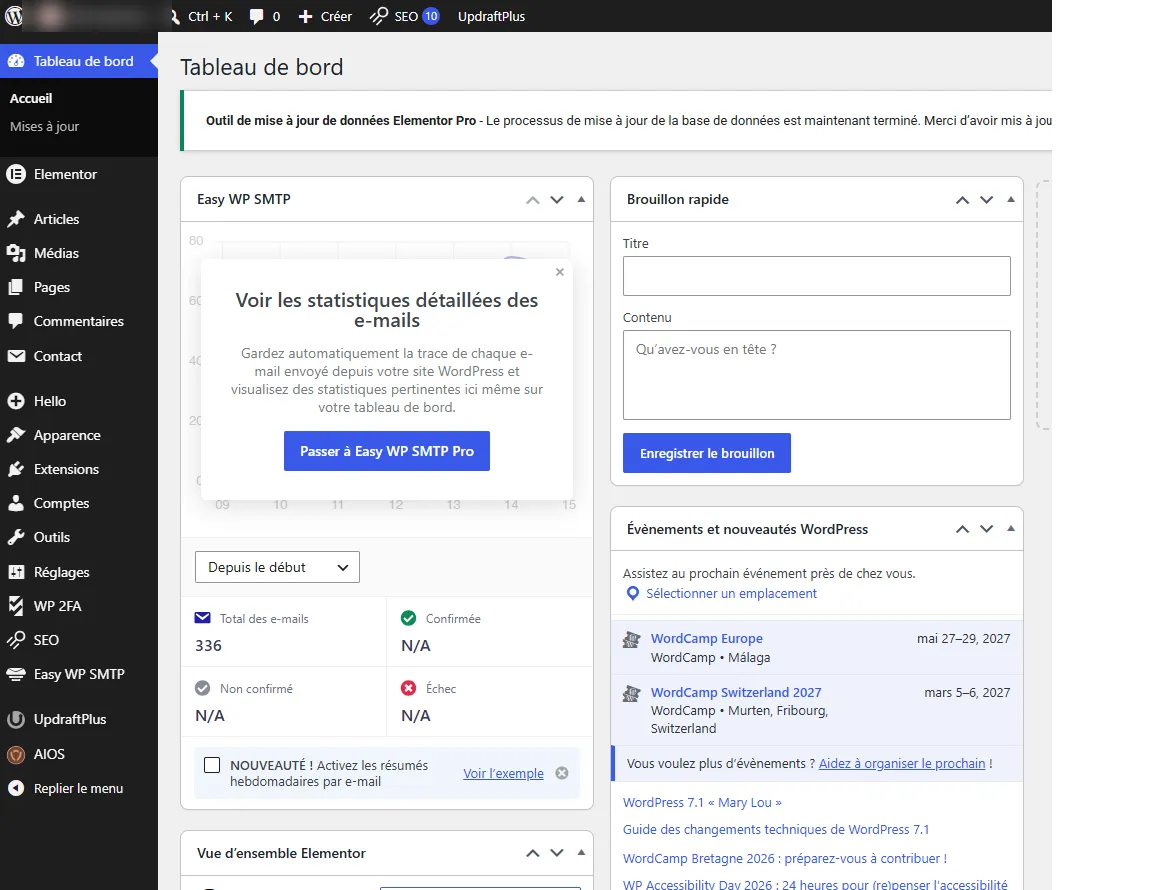1152x890 pixels.
Task: Move Vue d'ensemble Elementor widget down
Action: click(x=557, y=853)
